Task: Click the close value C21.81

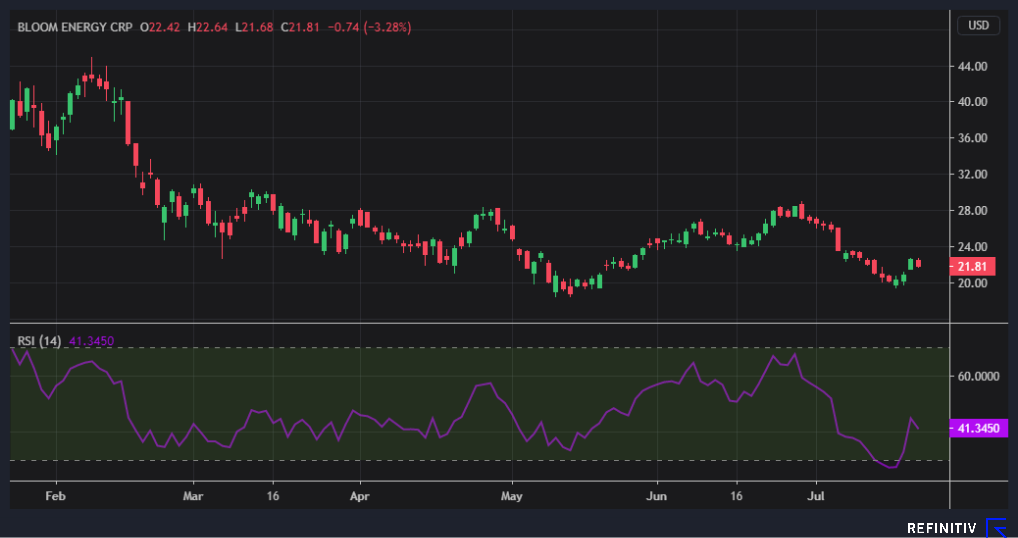Action: tap(300, 27)
